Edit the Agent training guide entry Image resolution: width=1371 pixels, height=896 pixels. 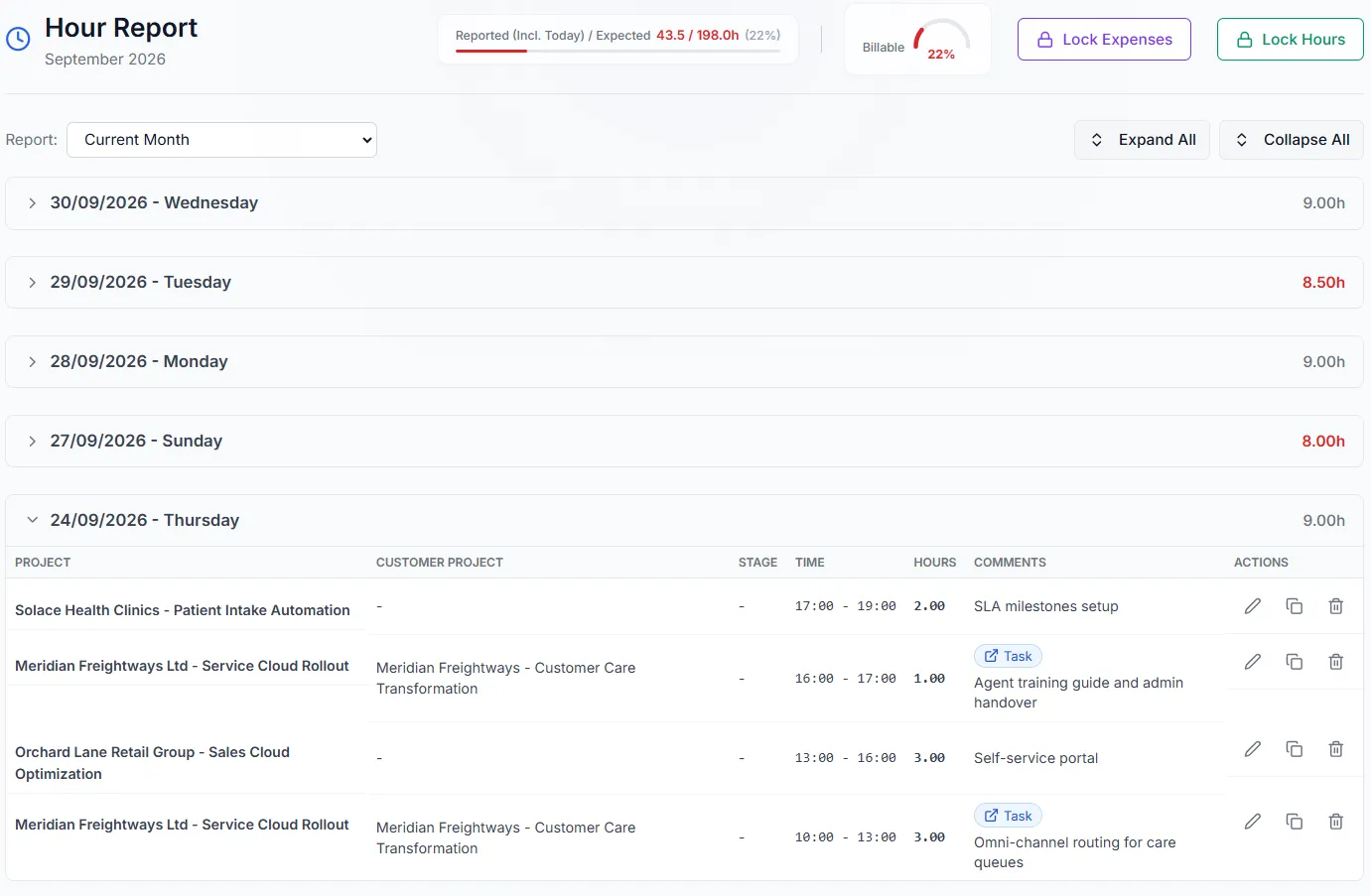pos(1253,662)
